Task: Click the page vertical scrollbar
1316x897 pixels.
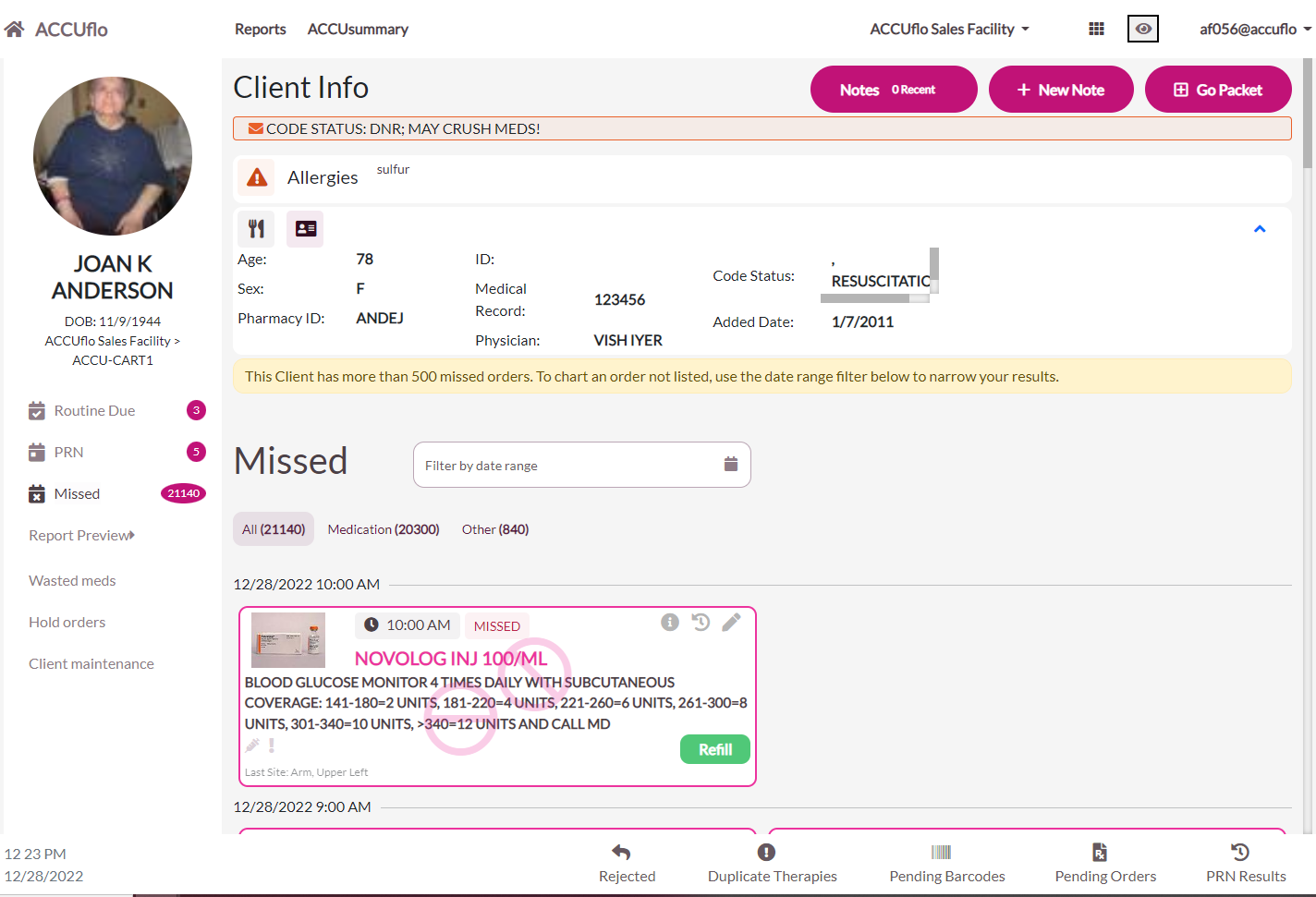Action: pyautogui.click(x=1308, y=113)
